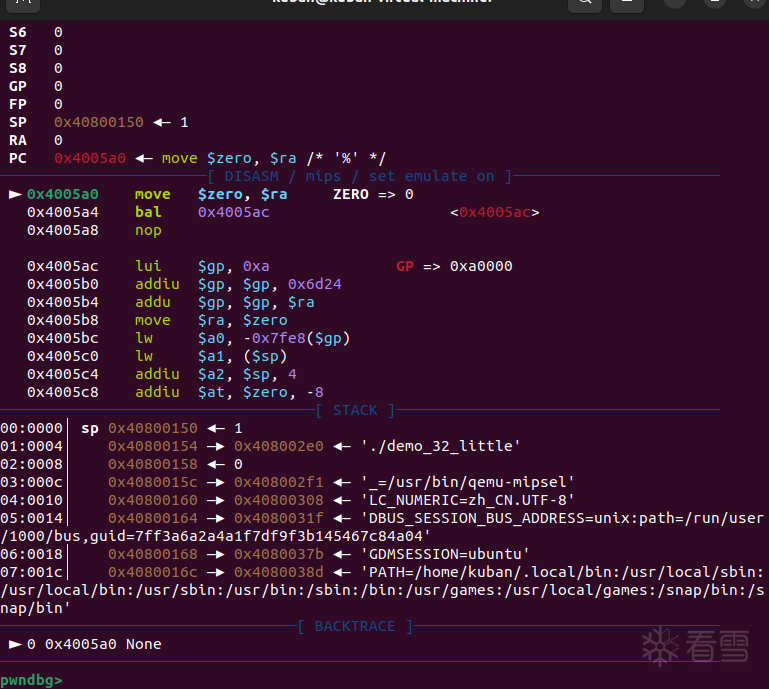Click the './demo_32_little' string
The image size is (769, 689).
[x=440, y=446]
